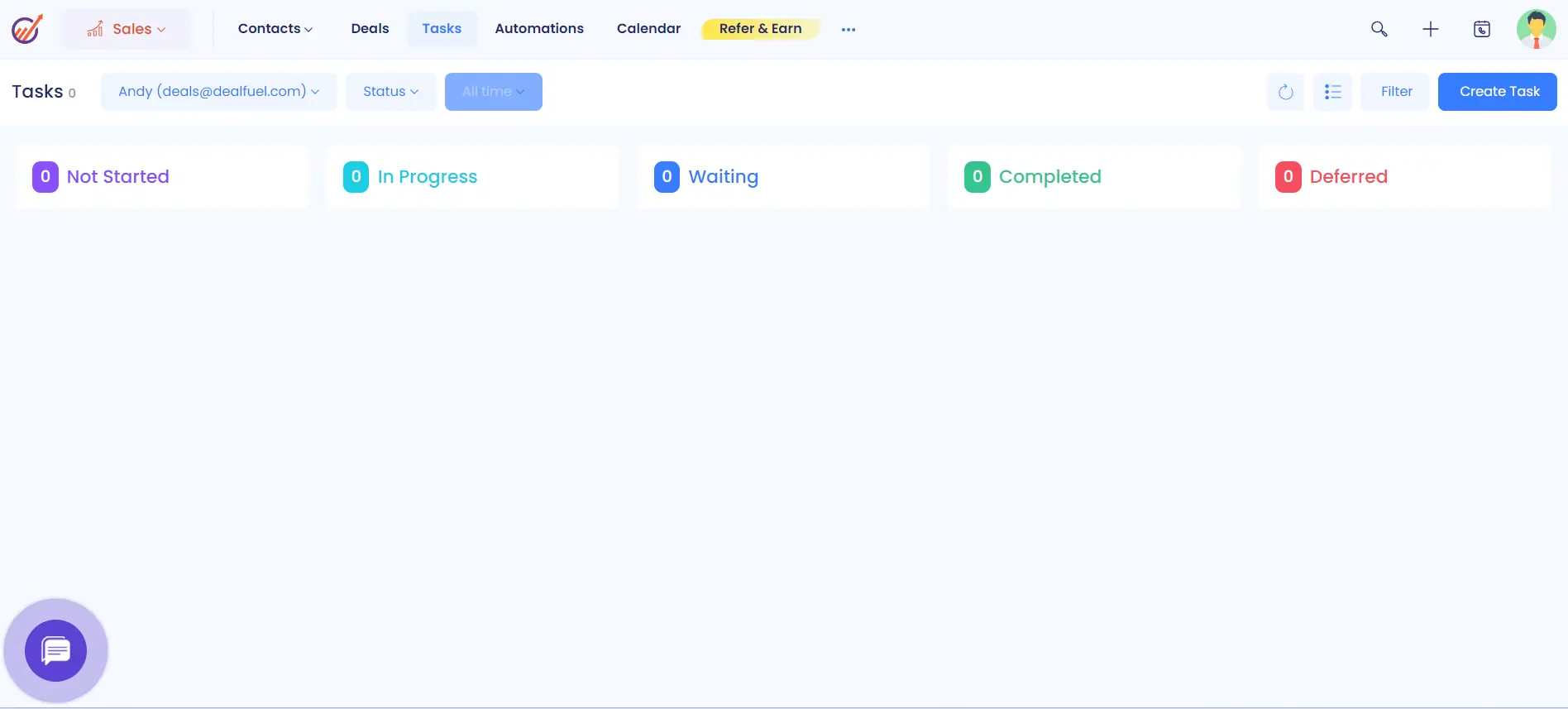1568x709 pixels.
Task: Expand the Contacts menu
Action: [x=275, y=29]
